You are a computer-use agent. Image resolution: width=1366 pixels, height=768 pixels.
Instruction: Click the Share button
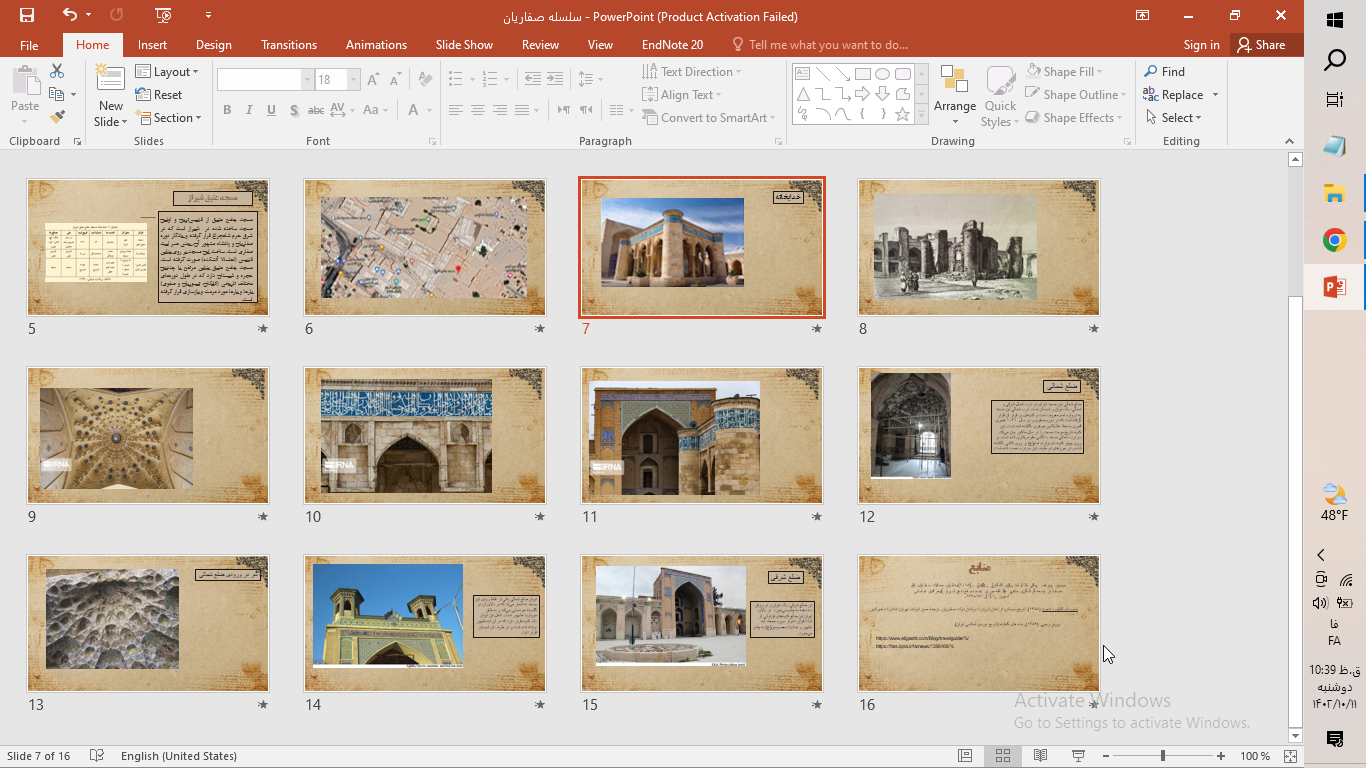click(1261, 45)
